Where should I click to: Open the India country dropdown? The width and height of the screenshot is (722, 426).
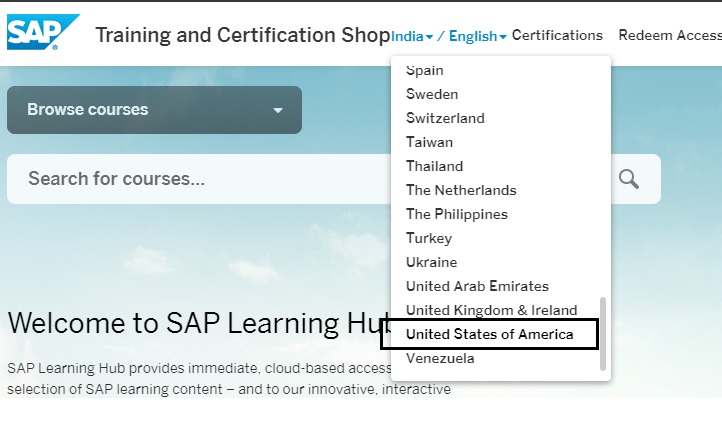pos(412,36)
